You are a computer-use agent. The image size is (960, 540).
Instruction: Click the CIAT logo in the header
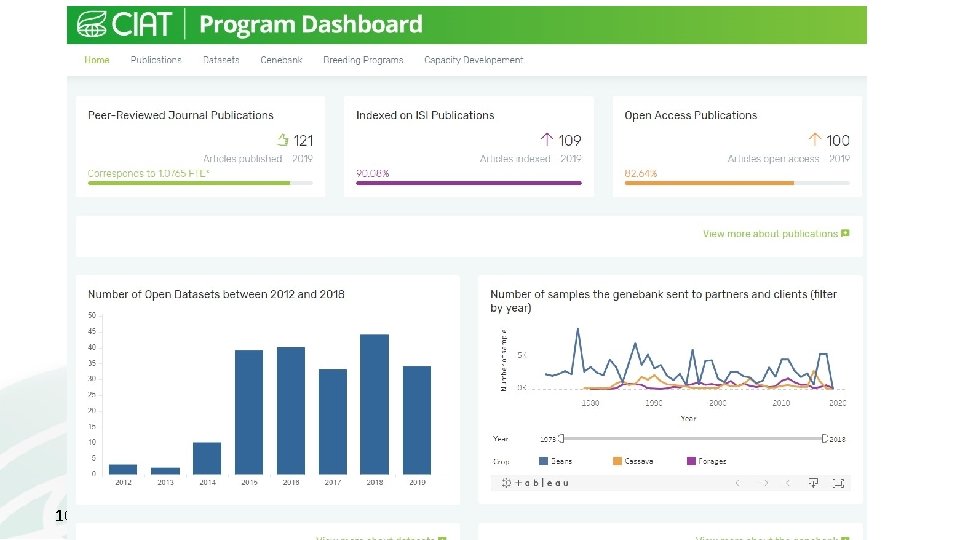tap(124, 24)
